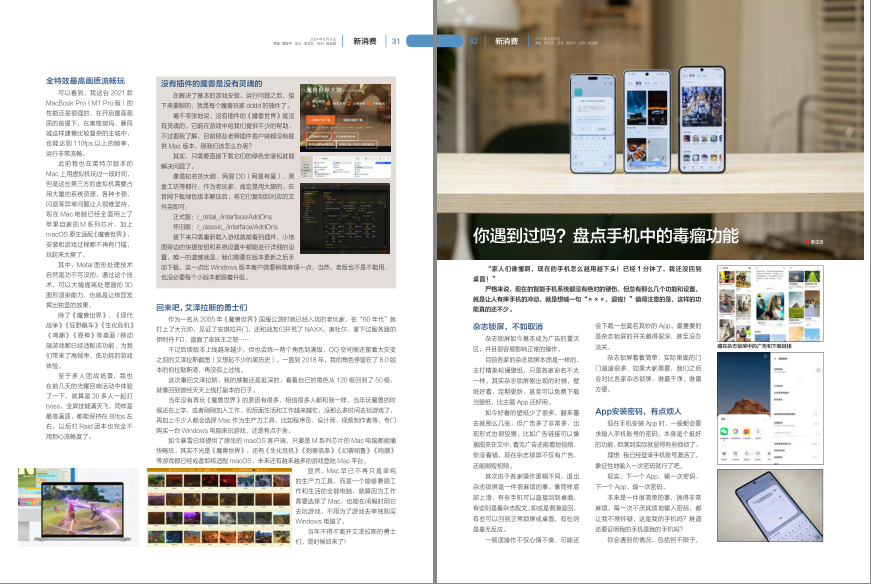Click the heading "没有插件的魔兽是没有灵魂的"
The image size is (871, 584).
point(211,83)
